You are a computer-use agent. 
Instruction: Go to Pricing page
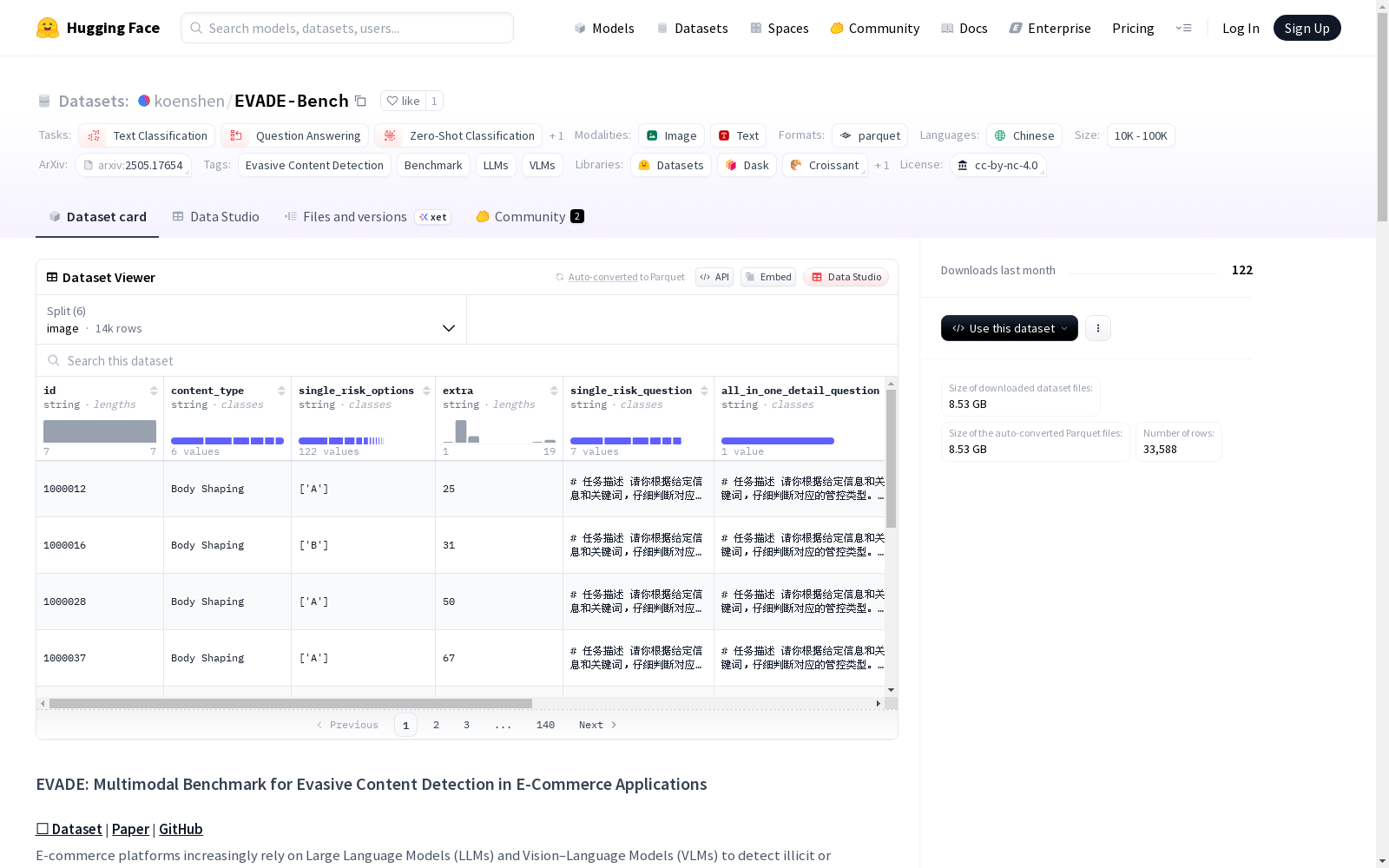(x=1133, y=28)
